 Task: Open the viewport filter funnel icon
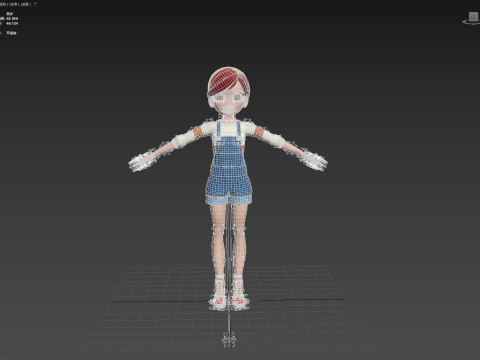coord(35,4)
